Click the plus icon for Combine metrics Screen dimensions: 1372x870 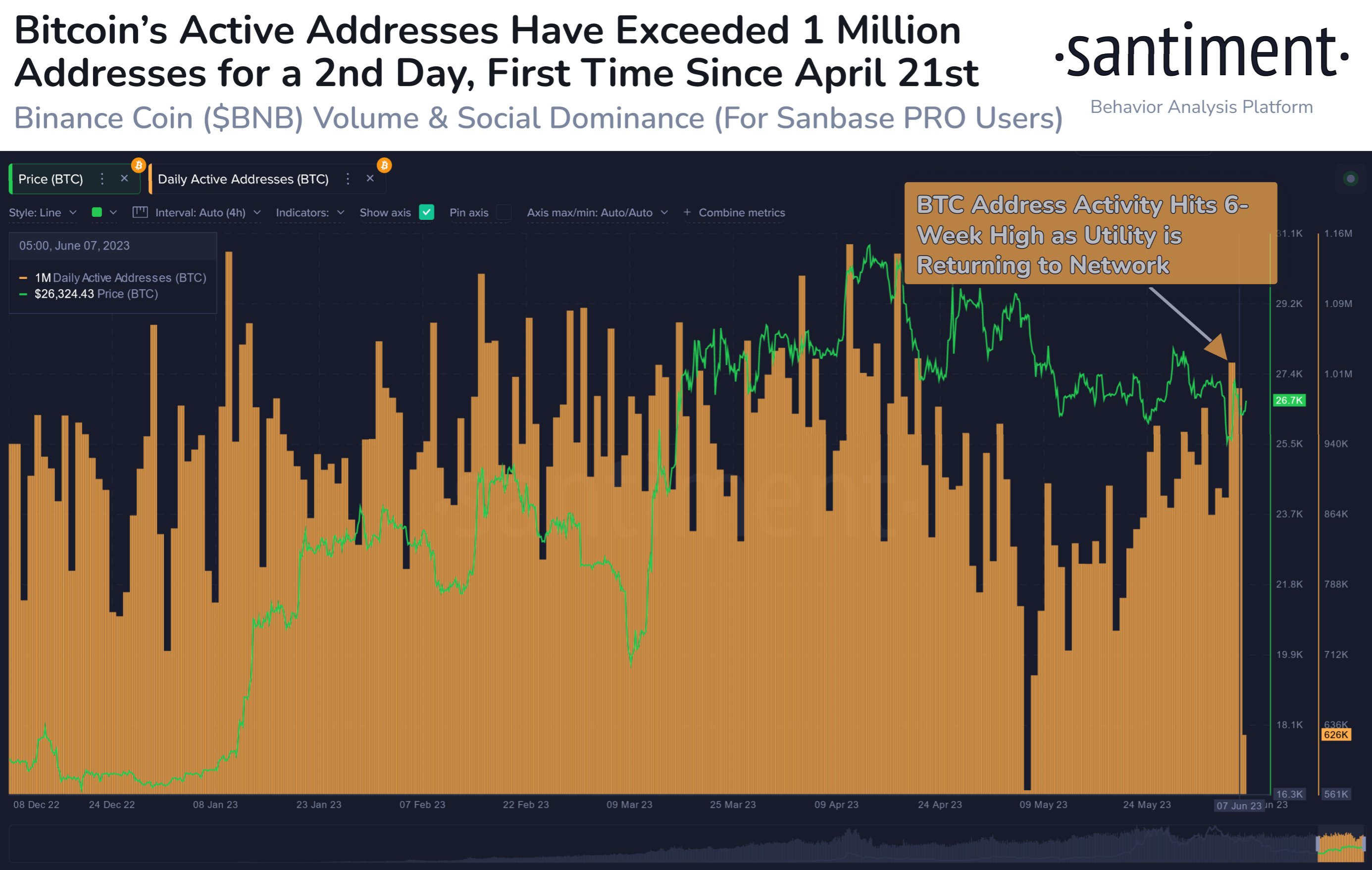click(x=687, y=212)
